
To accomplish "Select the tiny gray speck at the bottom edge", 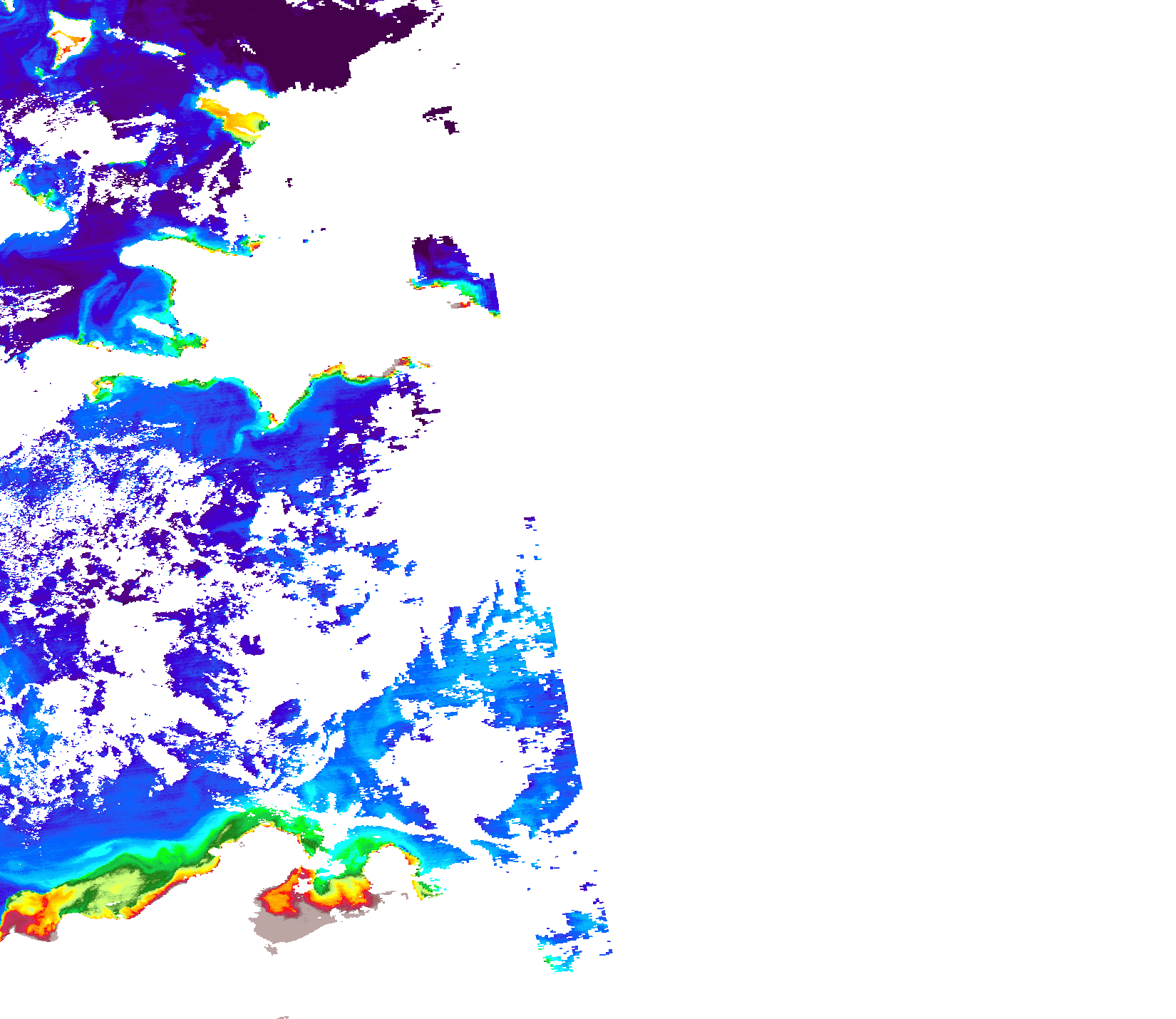I will pyautogui.click(x=283, y=1017).
